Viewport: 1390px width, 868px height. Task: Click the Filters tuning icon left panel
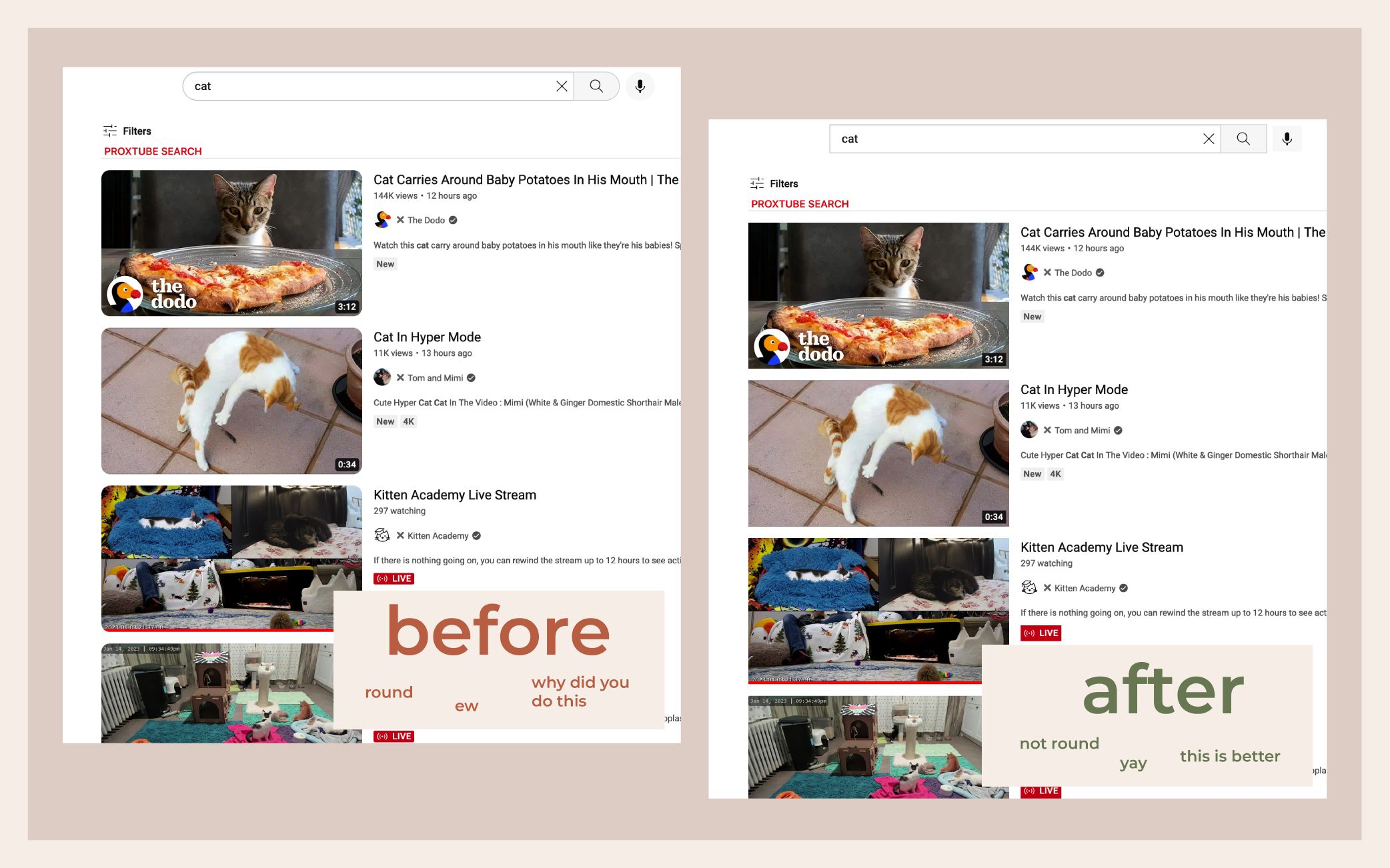point(109,131)
